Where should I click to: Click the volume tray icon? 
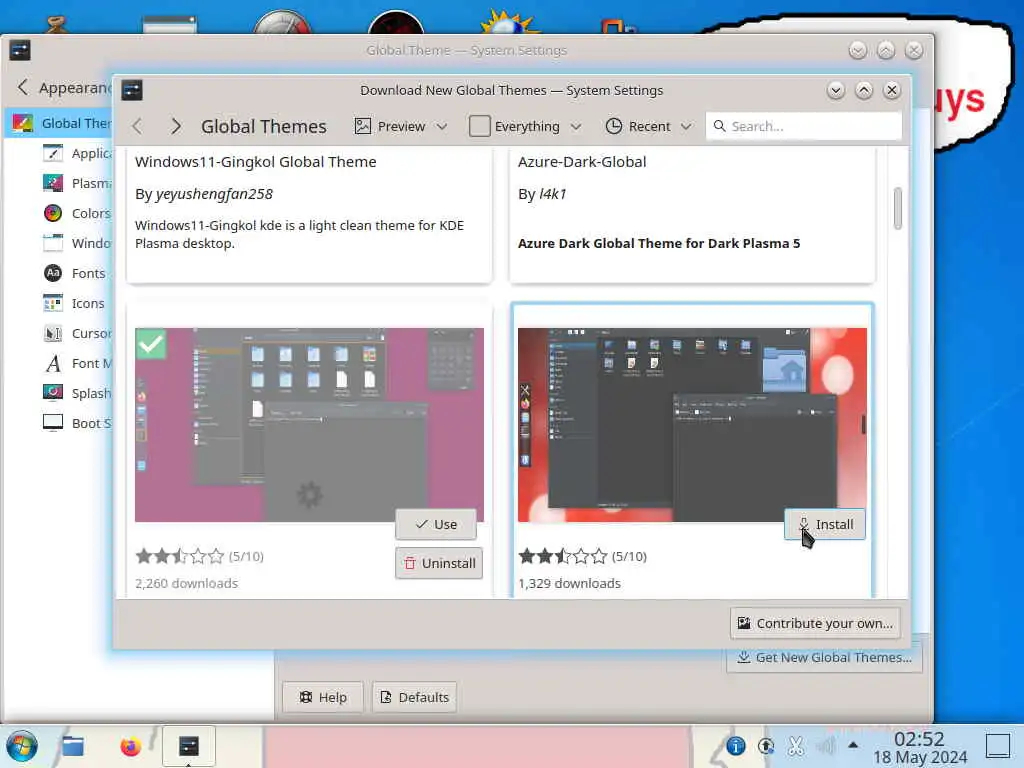[825, 746]
